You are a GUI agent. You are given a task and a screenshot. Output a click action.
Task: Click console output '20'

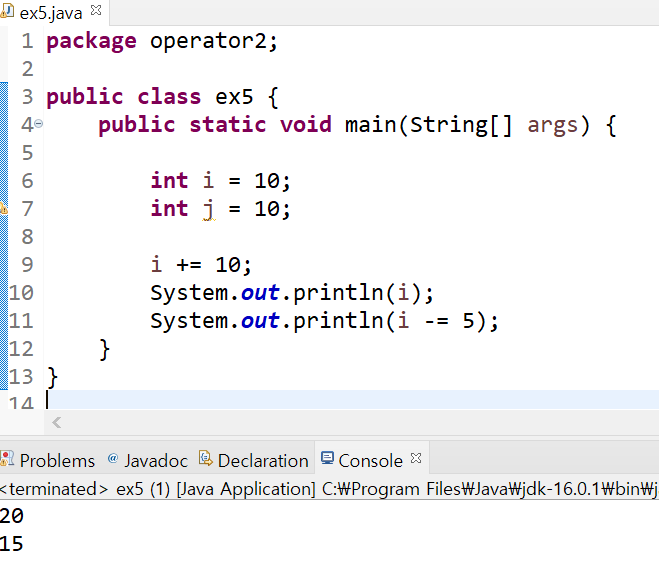click(12, 516)
